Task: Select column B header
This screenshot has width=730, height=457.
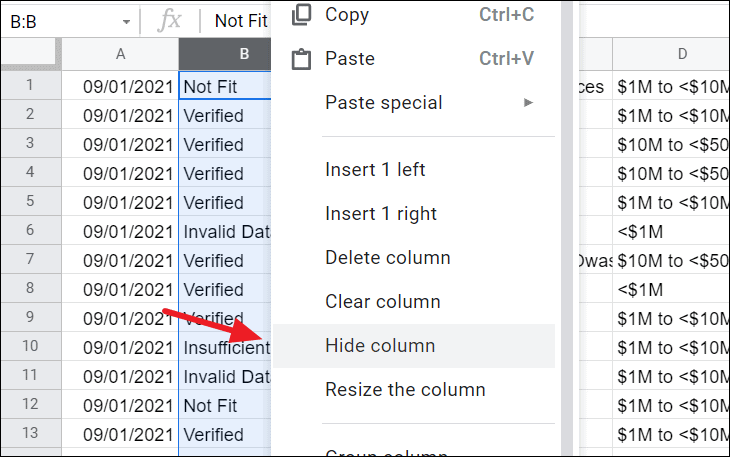Action: point(225,54)
